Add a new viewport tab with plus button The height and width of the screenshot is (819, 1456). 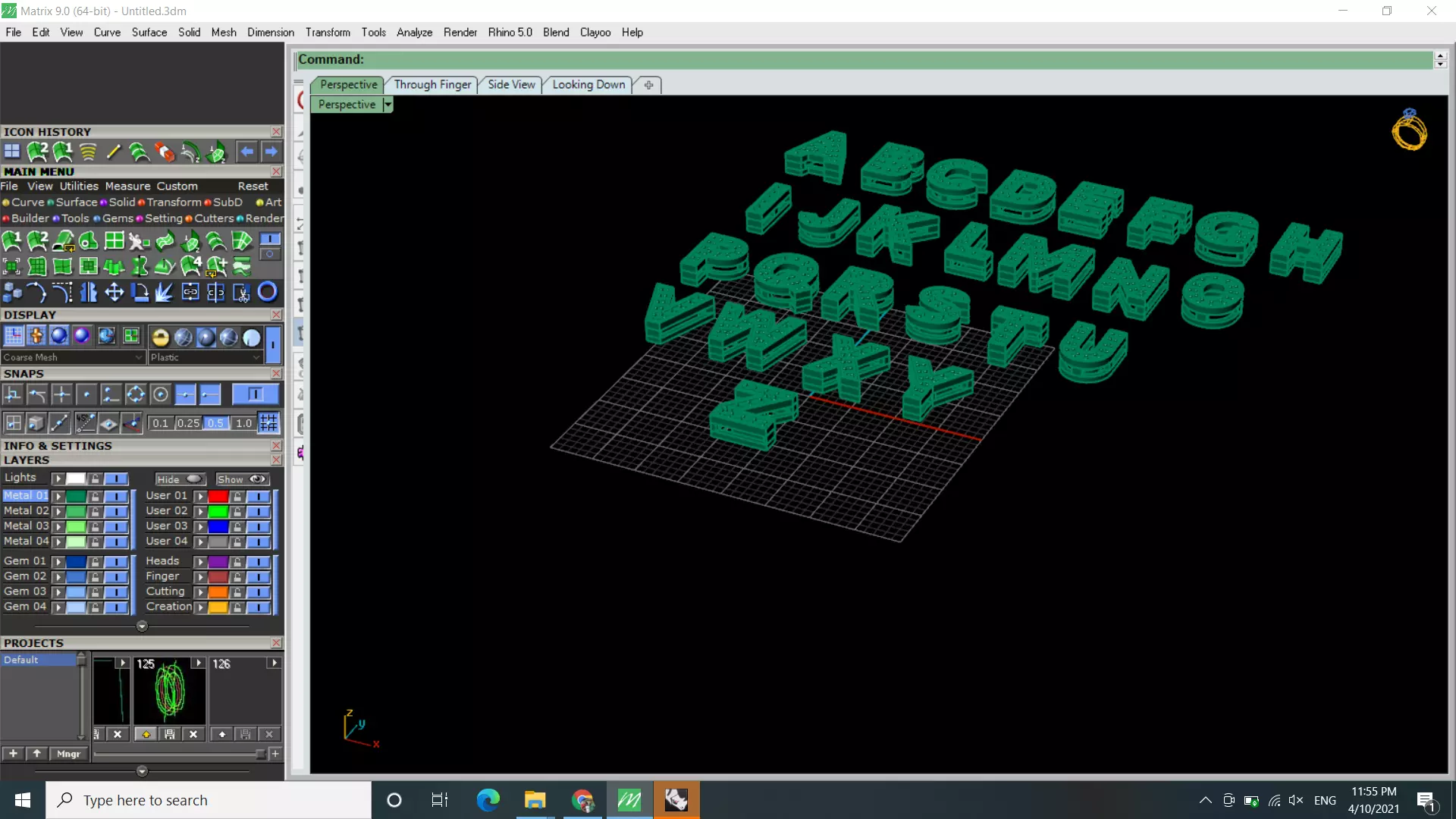(x=648, y=85)
